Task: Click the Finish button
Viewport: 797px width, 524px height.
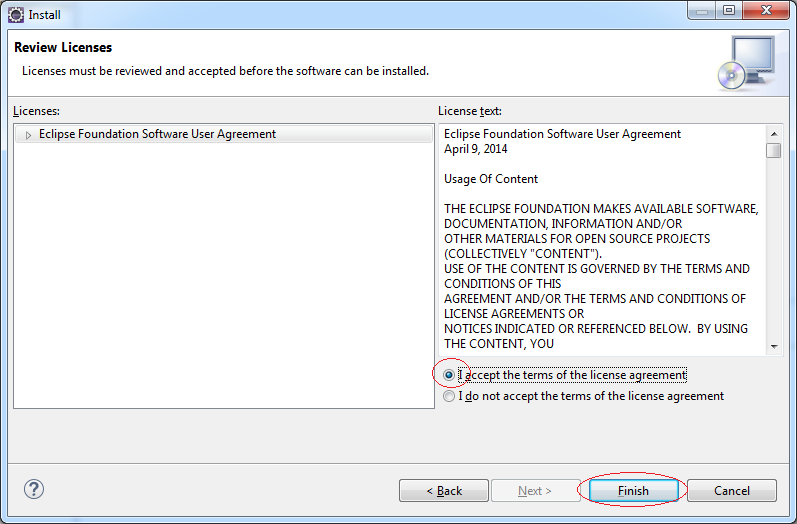Action: (x=633, y=490)
